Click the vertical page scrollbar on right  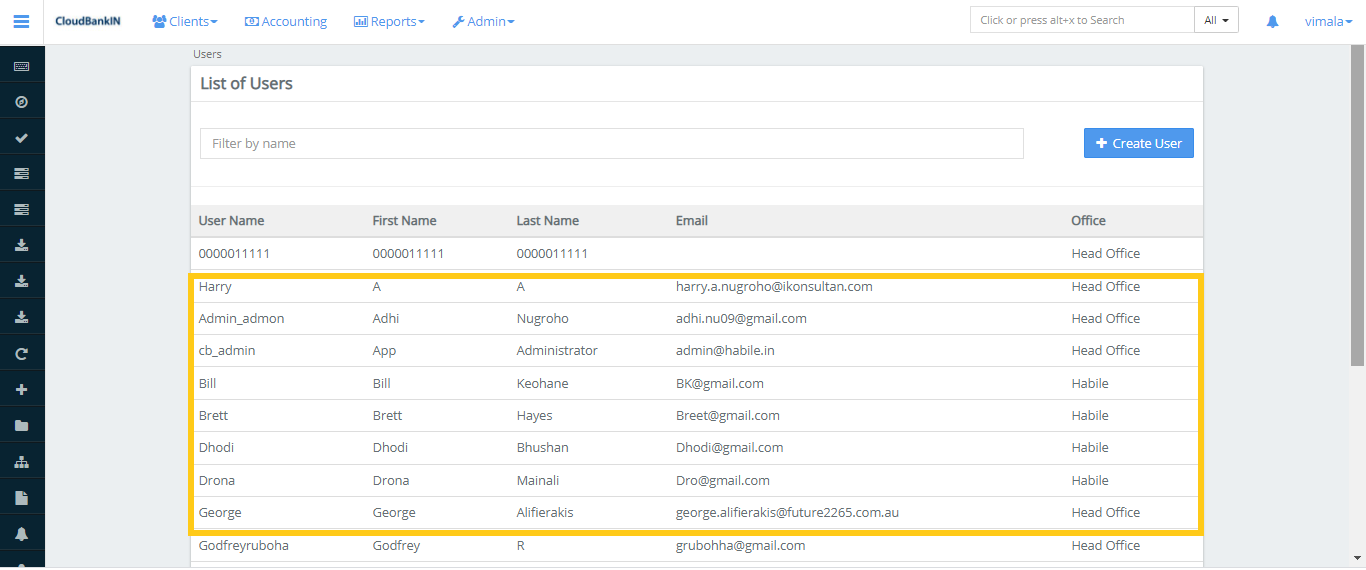tap(1357, 200)
